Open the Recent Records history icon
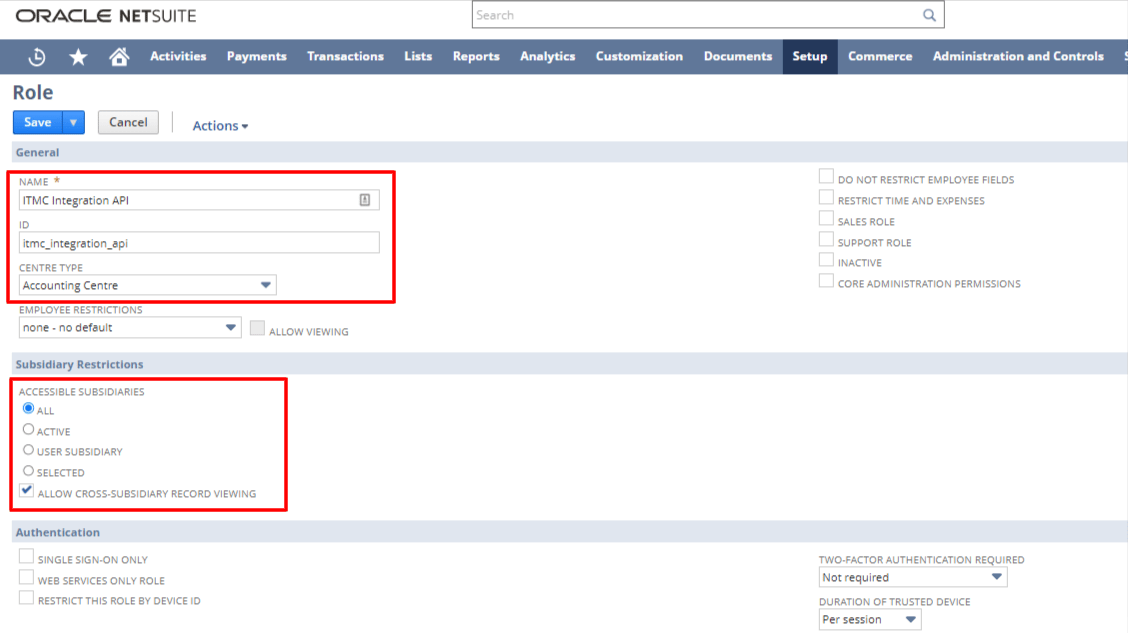1128x633 pixels. (x=37, y=57)
